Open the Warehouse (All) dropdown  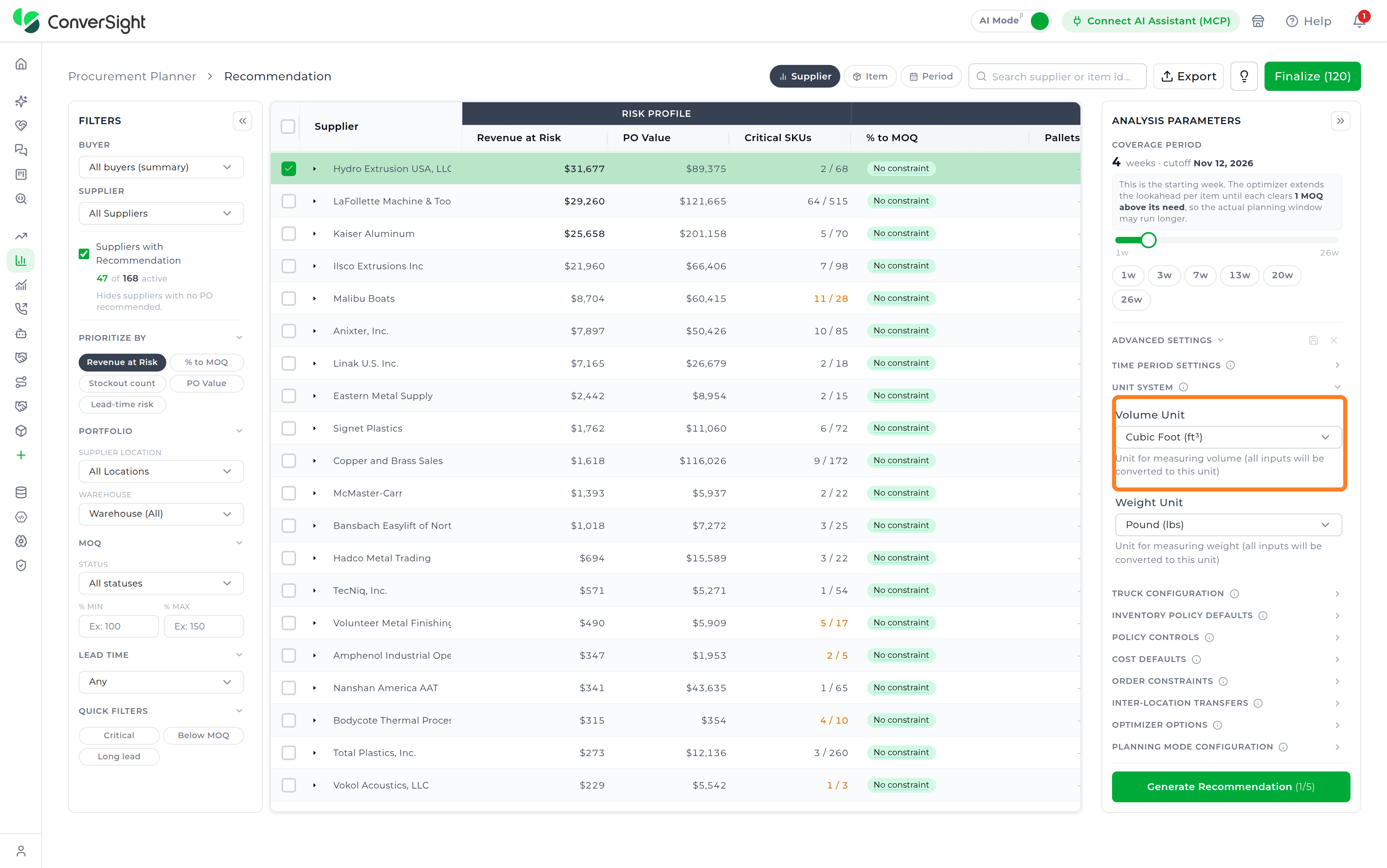(x=161, y=514)
